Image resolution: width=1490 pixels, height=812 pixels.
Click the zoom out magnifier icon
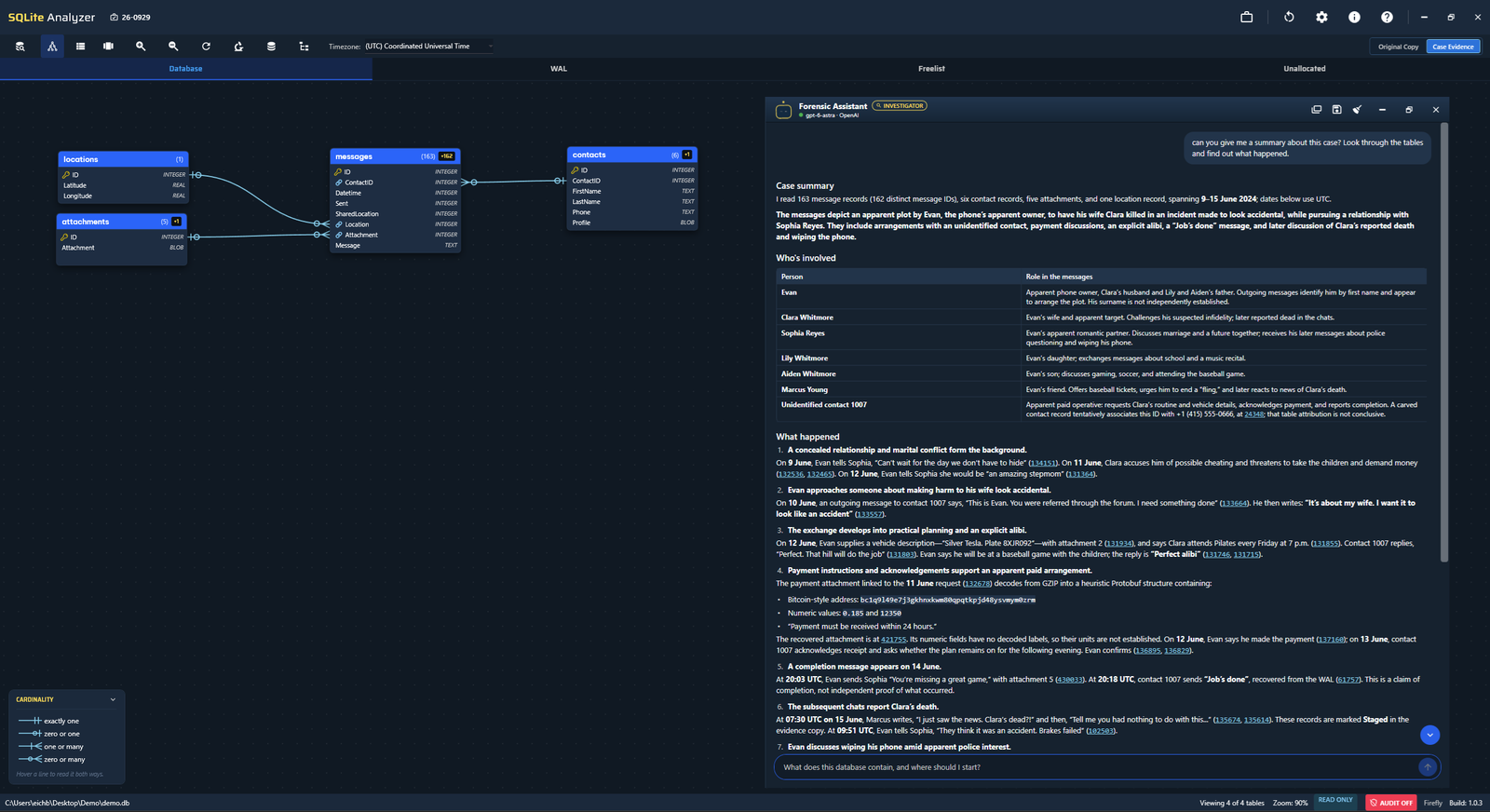(x=173, y=47)
